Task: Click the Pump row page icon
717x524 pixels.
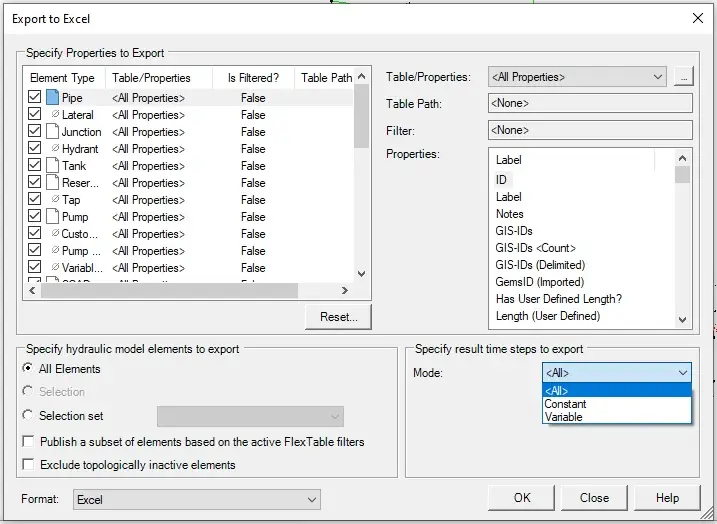Action: tap(52, 217)
